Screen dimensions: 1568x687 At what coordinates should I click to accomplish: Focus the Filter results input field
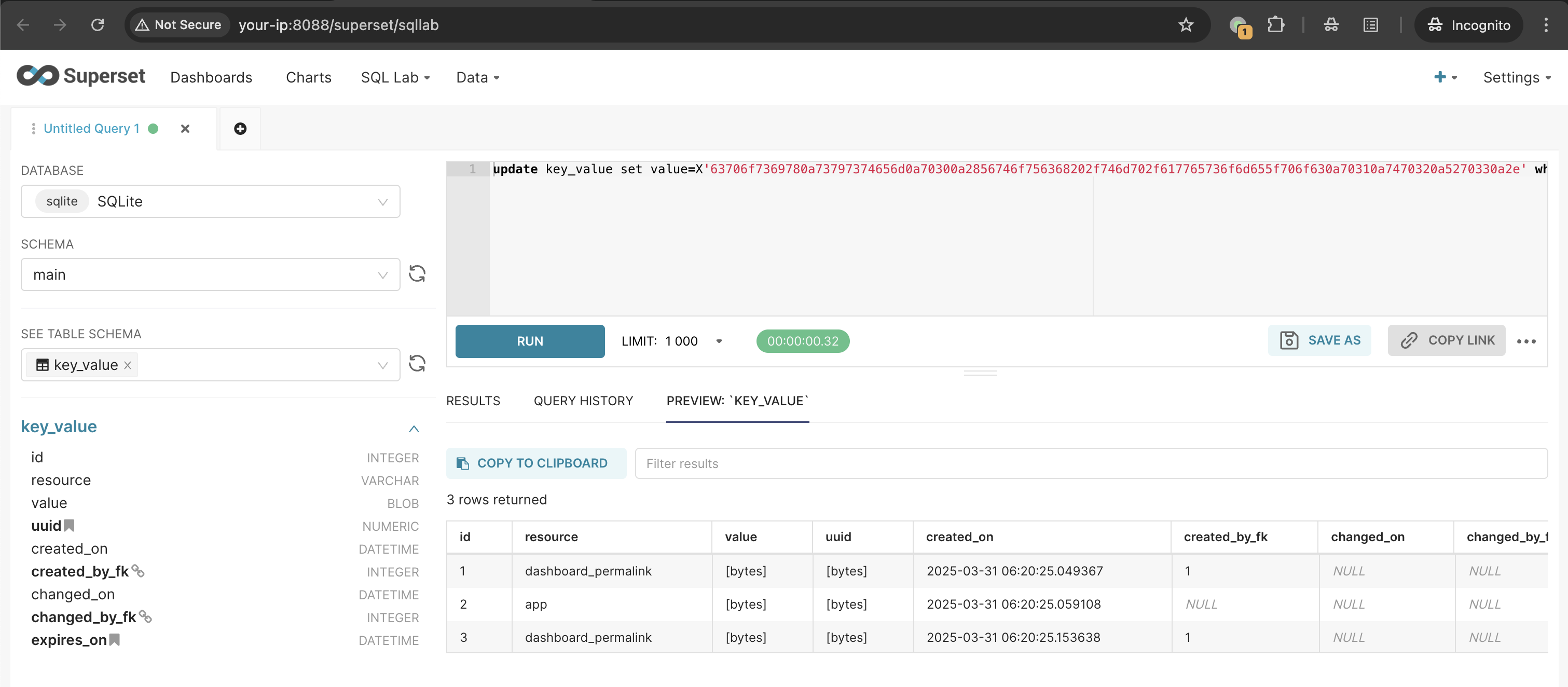click(1090, 463)
